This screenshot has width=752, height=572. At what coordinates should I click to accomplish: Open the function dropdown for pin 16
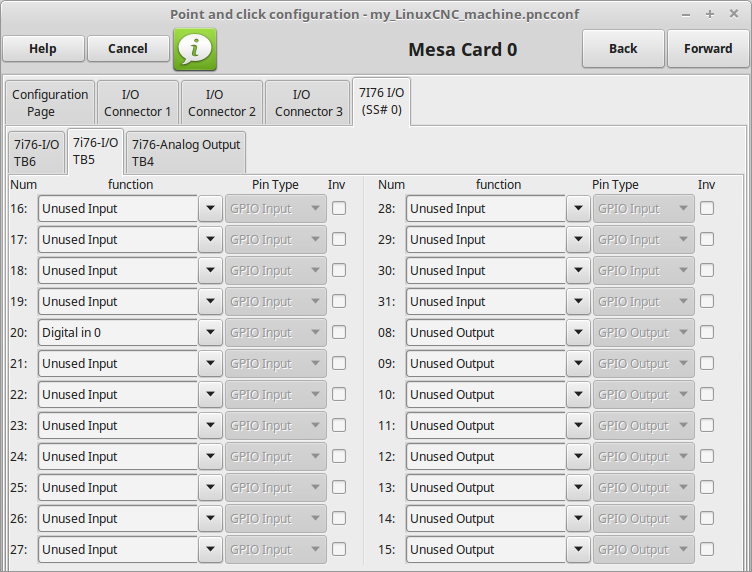click(x=210, y=209)
